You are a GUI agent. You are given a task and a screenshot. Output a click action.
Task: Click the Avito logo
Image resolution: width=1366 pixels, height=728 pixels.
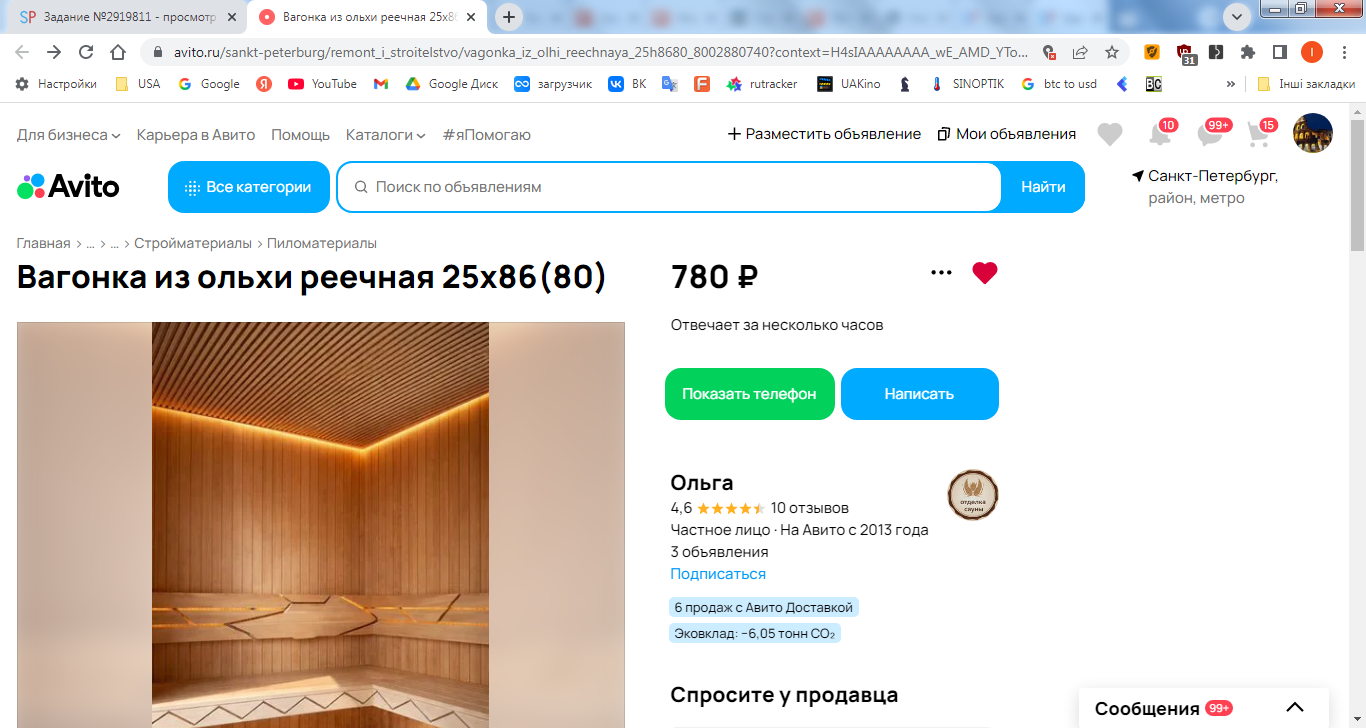(x=68, y=187)
